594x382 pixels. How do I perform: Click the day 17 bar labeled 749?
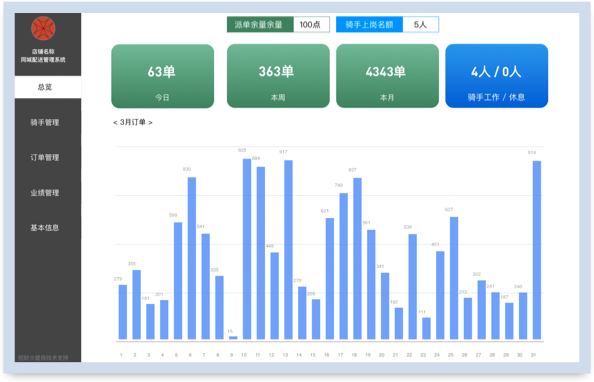click(344, 266)
